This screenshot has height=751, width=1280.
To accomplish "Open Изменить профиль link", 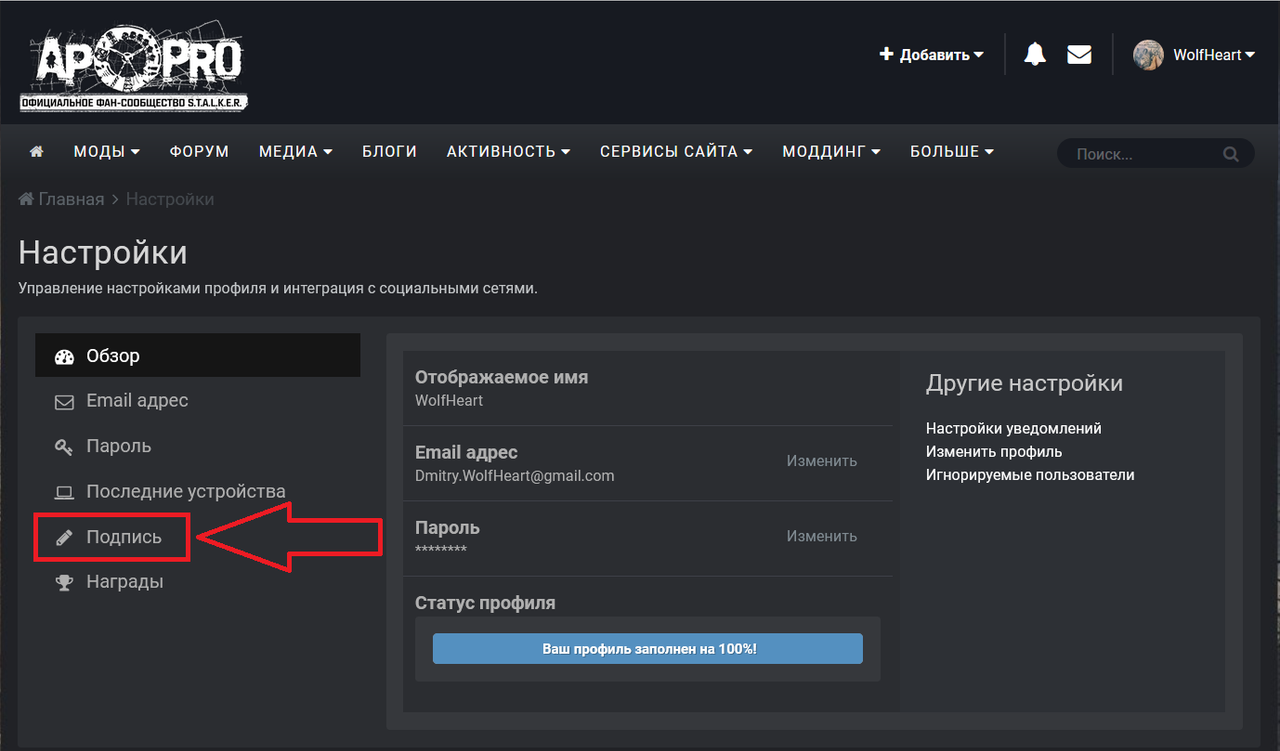I will (994, 452).
